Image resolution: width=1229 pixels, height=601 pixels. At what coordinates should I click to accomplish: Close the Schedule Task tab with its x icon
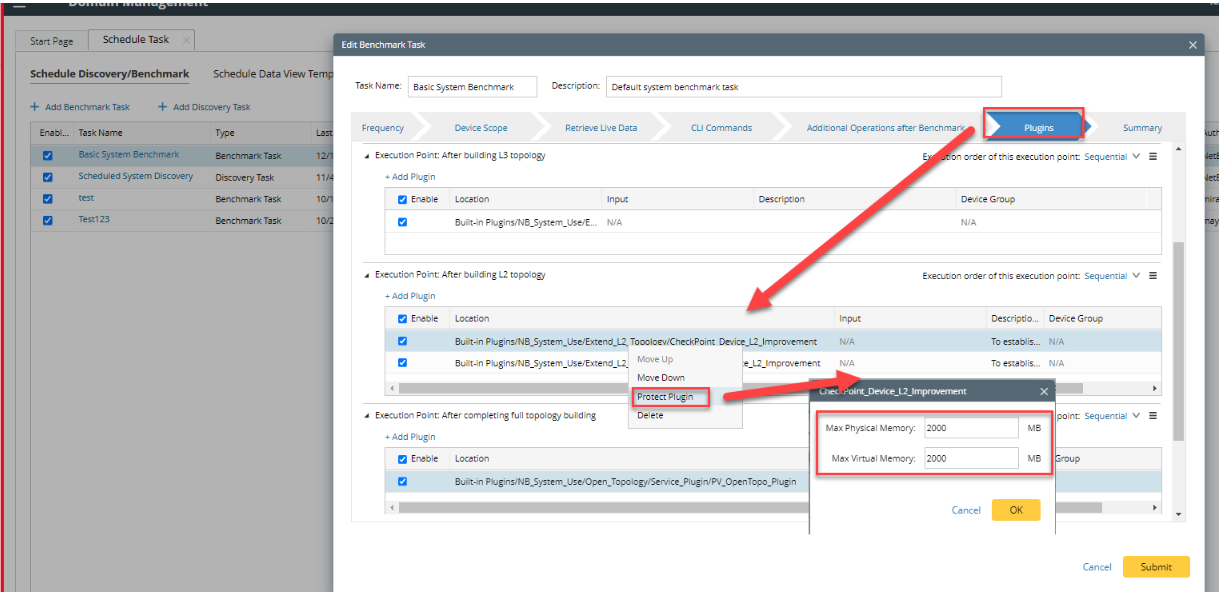coord(185,40)
